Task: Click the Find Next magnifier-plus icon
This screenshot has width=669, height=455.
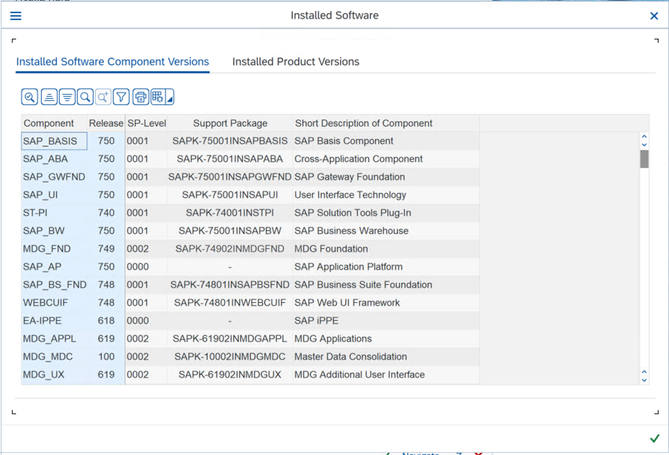Action: coord(103,97)
